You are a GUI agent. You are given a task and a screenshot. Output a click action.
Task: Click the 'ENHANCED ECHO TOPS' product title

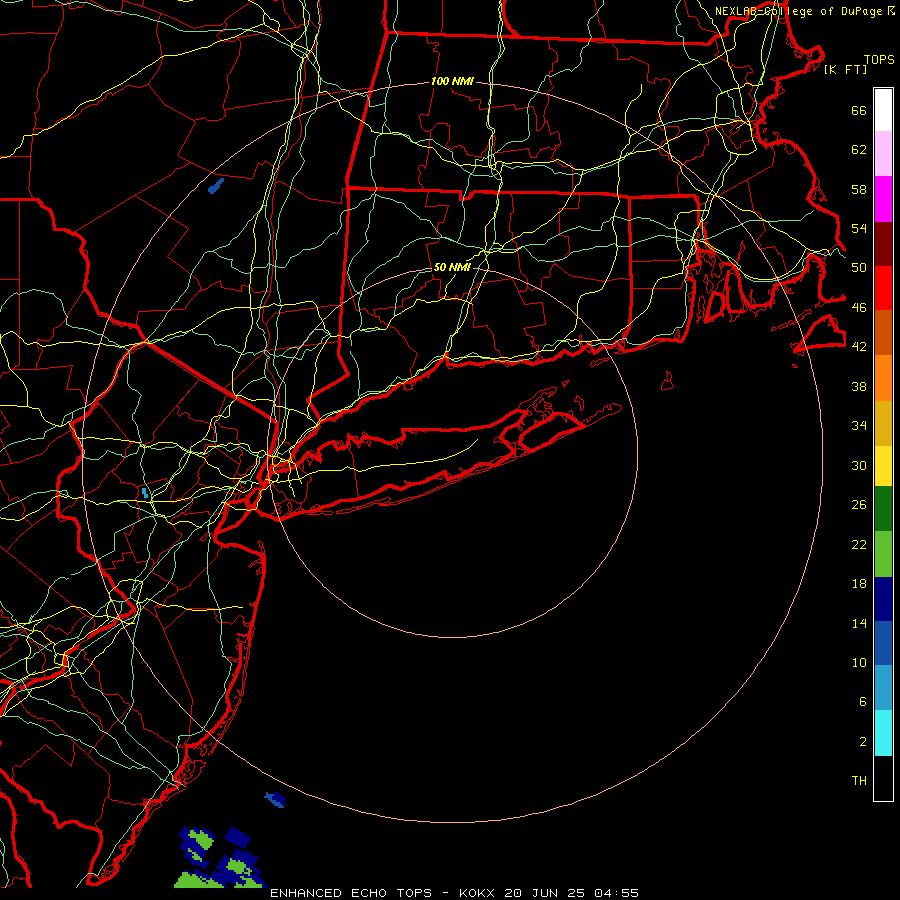click(351, 893)
